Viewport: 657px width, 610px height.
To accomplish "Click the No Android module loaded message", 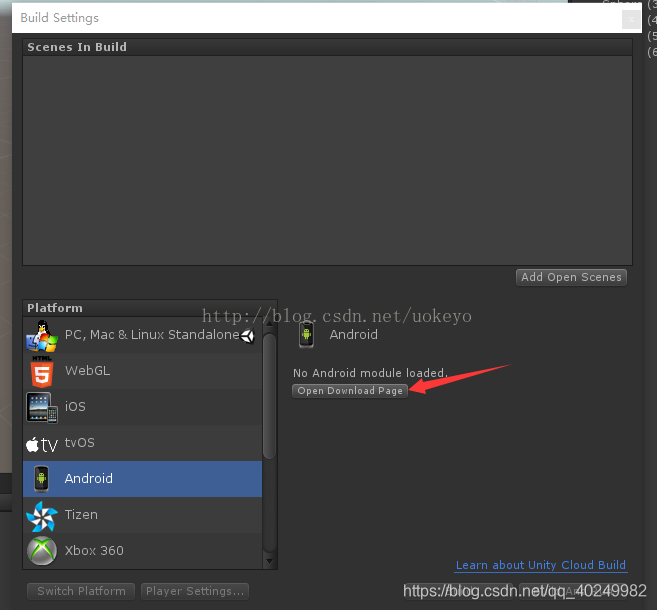I will click(x=370, y=373).
